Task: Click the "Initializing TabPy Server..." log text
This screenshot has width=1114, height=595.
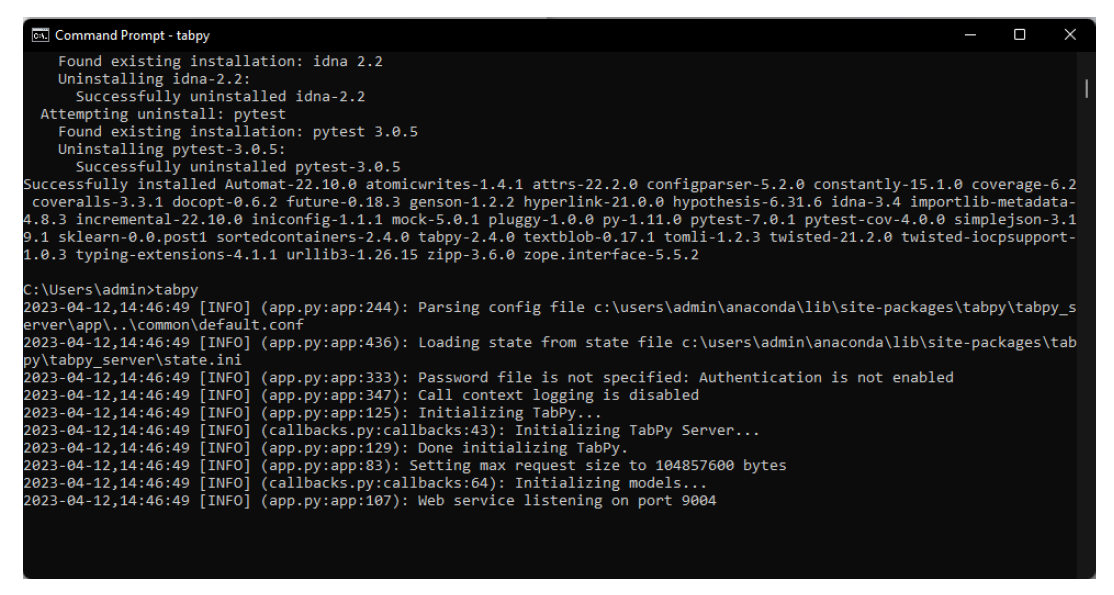Action: (x=637, y=430)
